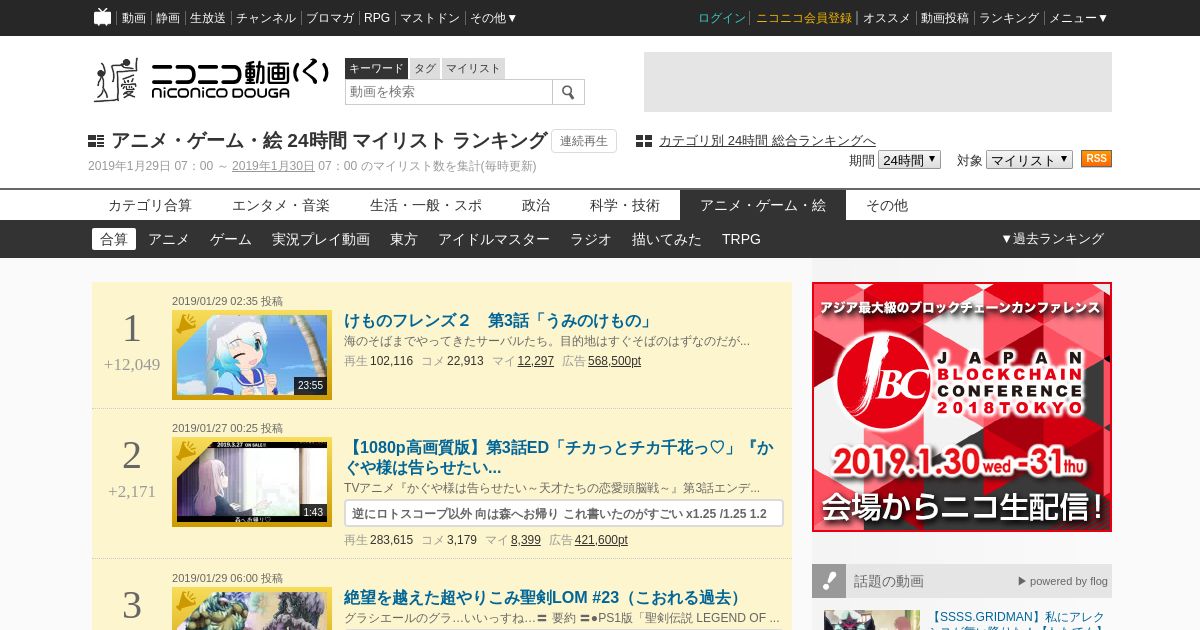The height and width of the screenshot is (630, 1200).
Task: Expand the その他▼ top menu
Action: [494, 18]
